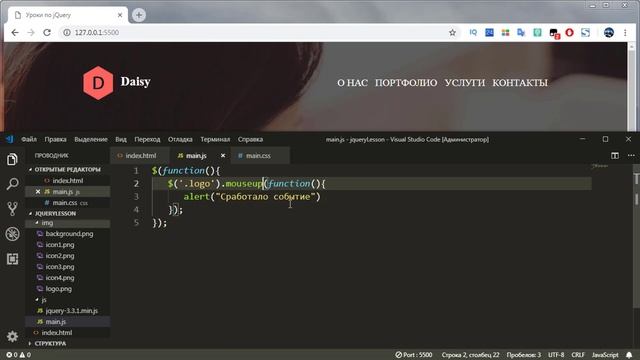Open the Debug view in activity bar
This screenshot has height=360, width=640.
pos(12,234)
